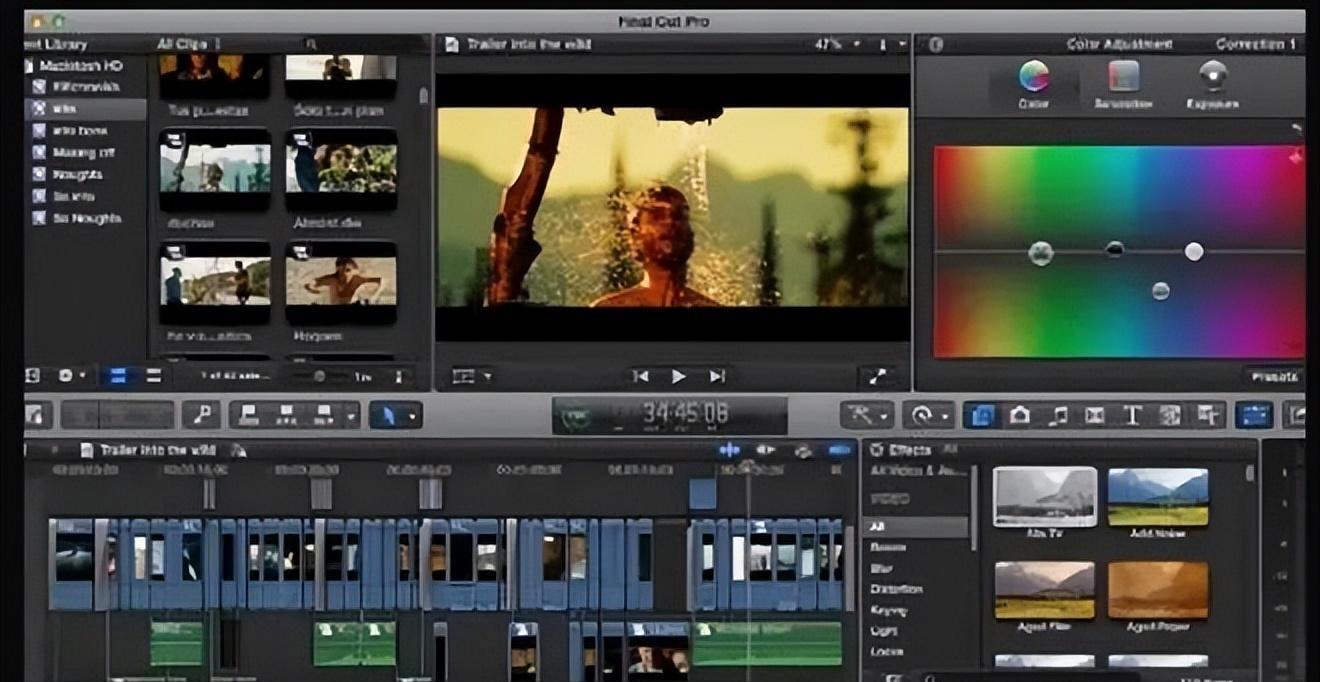Go to the previous edit in the viewer

[x=641, y=376]
